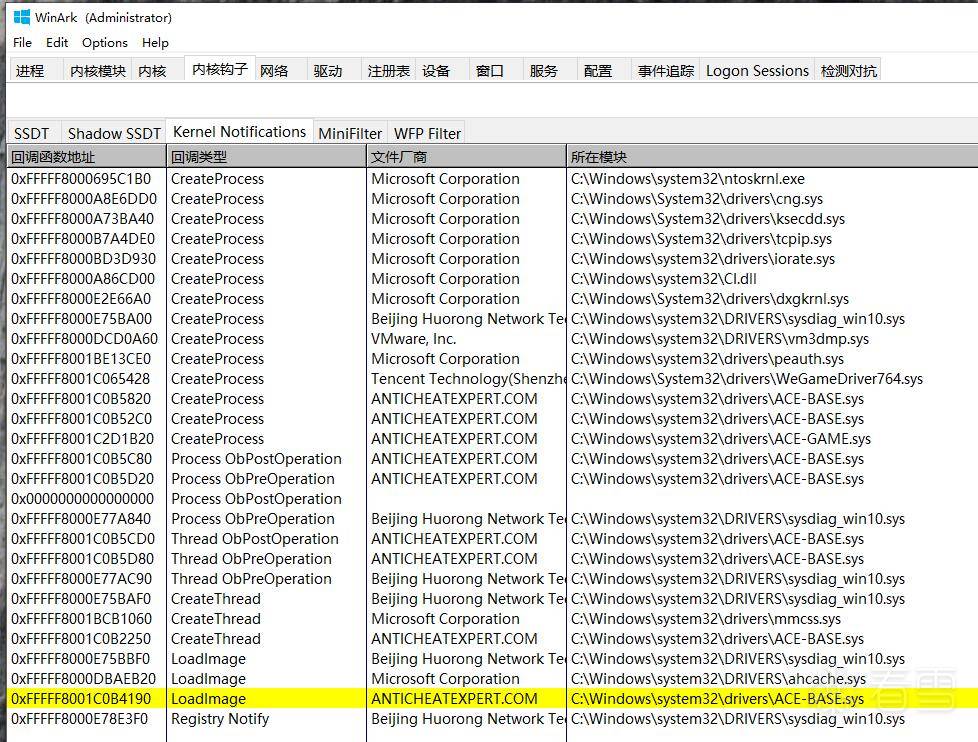978x742 pixels.
Task: Open the File menu
Action: 22,42
